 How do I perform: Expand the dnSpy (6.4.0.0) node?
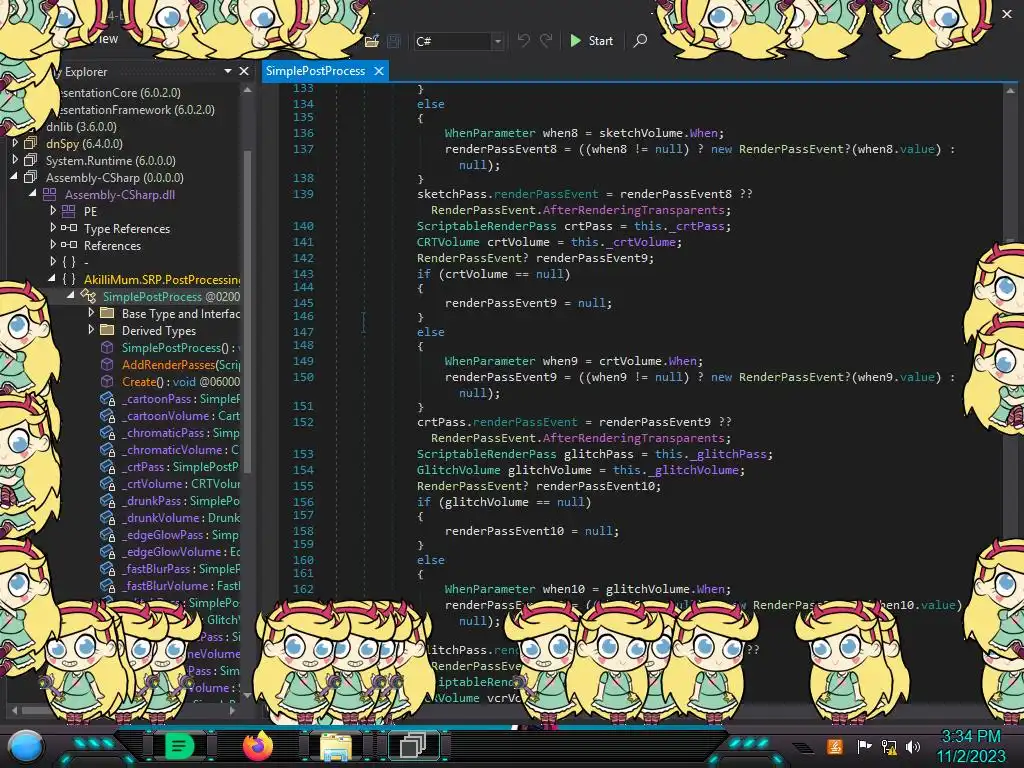(15, 143)
